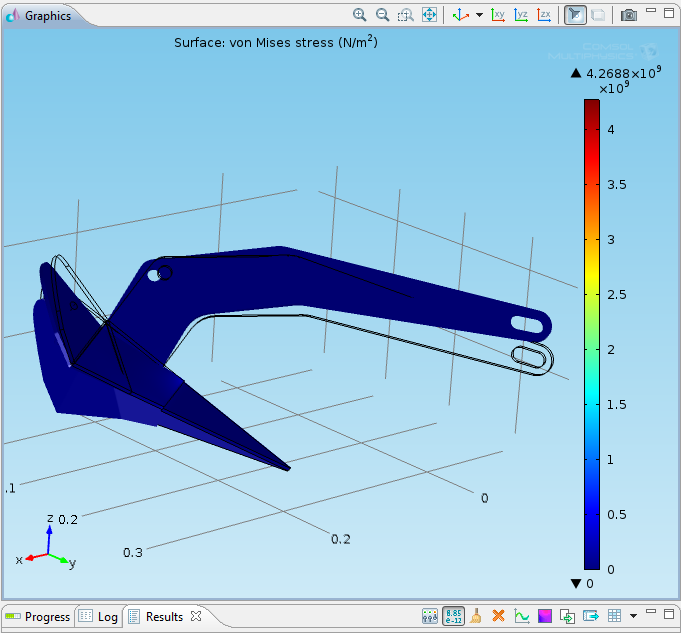Switch to the zx-plane view
Screen dimensions: 681x633
pyautogui.click(x=544, y=15)
